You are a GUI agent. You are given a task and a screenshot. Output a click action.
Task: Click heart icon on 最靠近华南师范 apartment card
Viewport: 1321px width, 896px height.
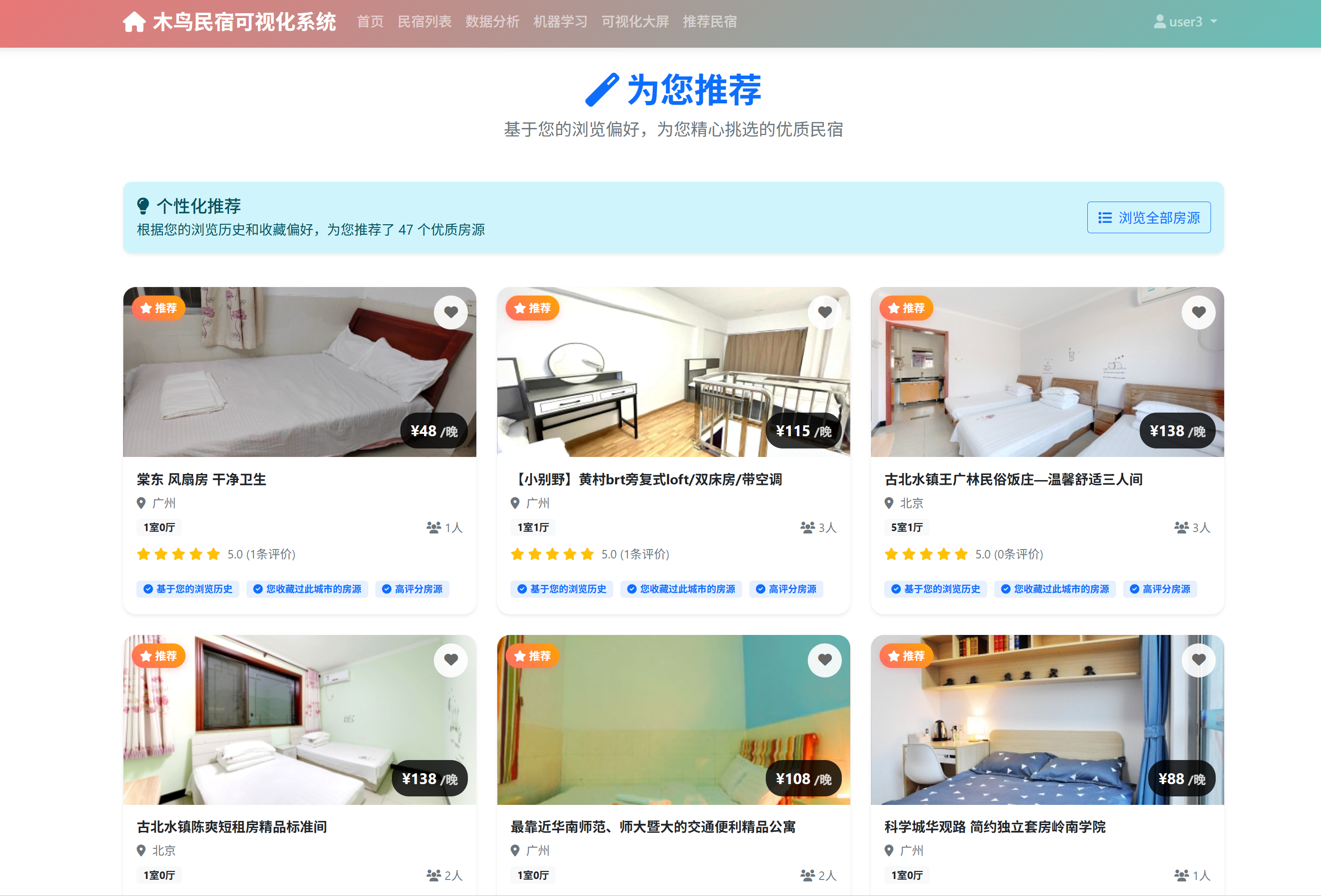tap(824, 659)
